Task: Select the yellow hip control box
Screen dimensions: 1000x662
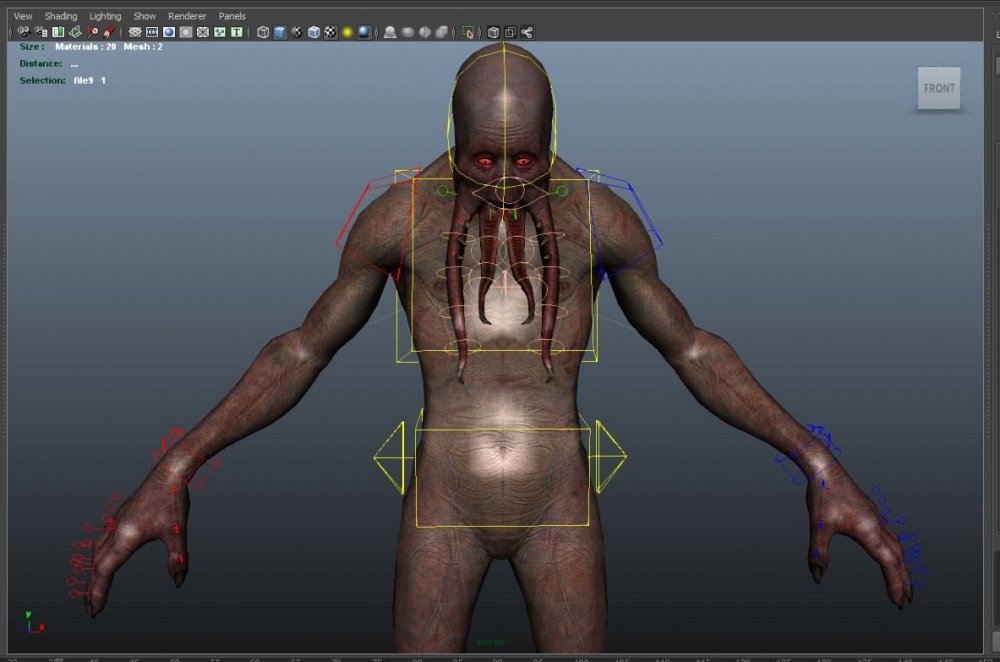Action: [502, 526]
